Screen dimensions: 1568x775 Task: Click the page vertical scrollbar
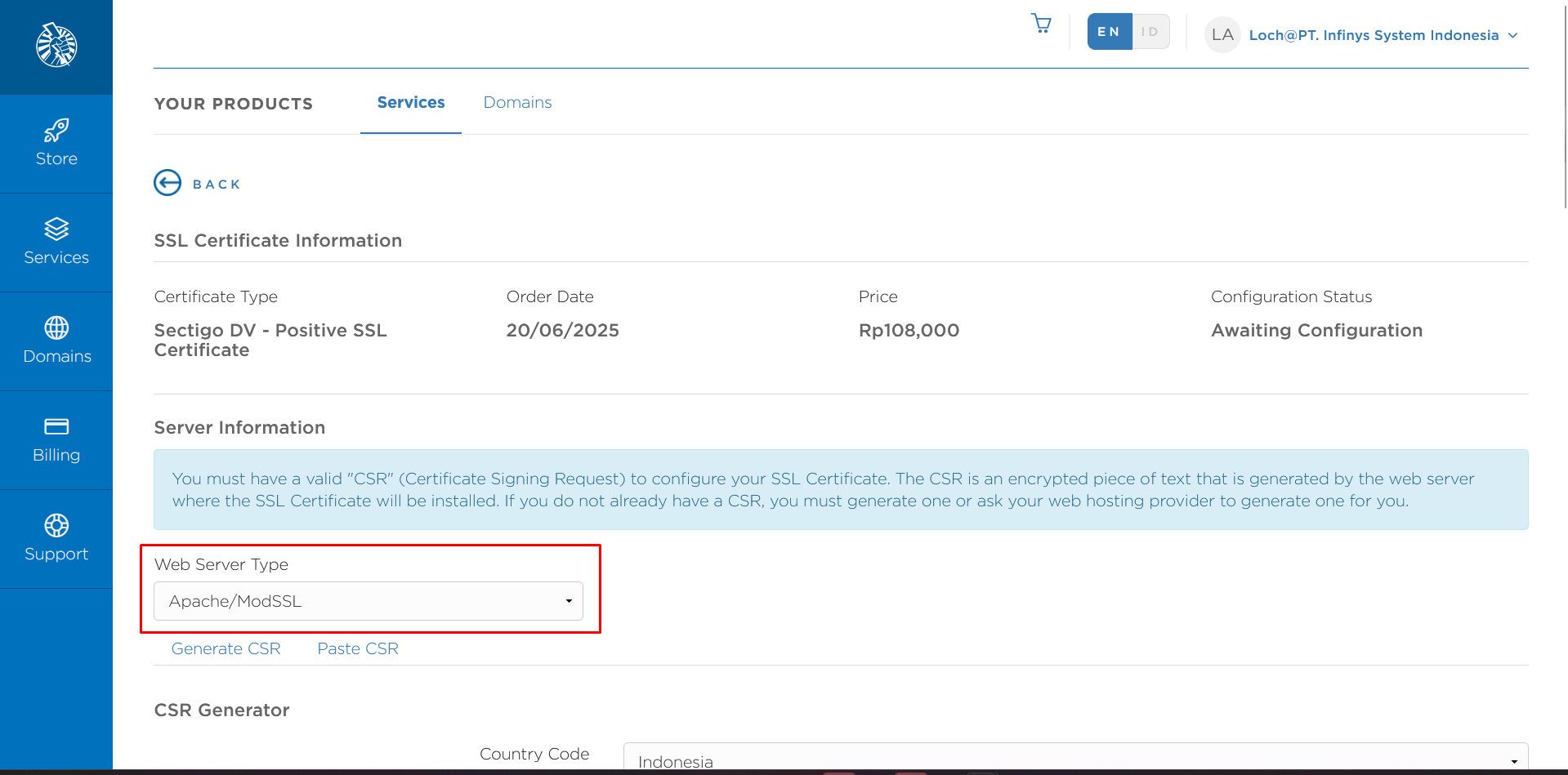pyautogui.click(x=1564, y=106)
